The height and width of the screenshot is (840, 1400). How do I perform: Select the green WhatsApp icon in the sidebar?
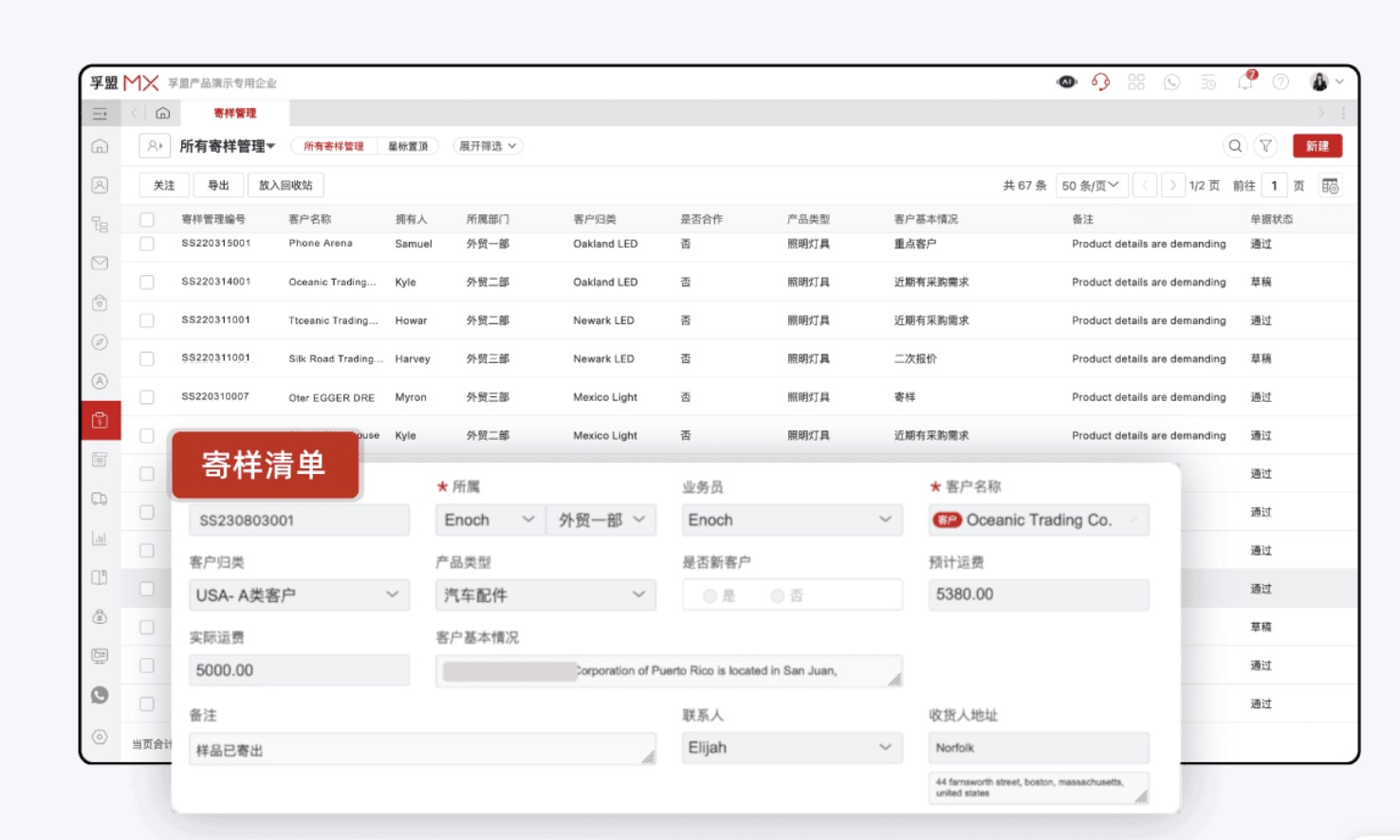click(100, 695)
